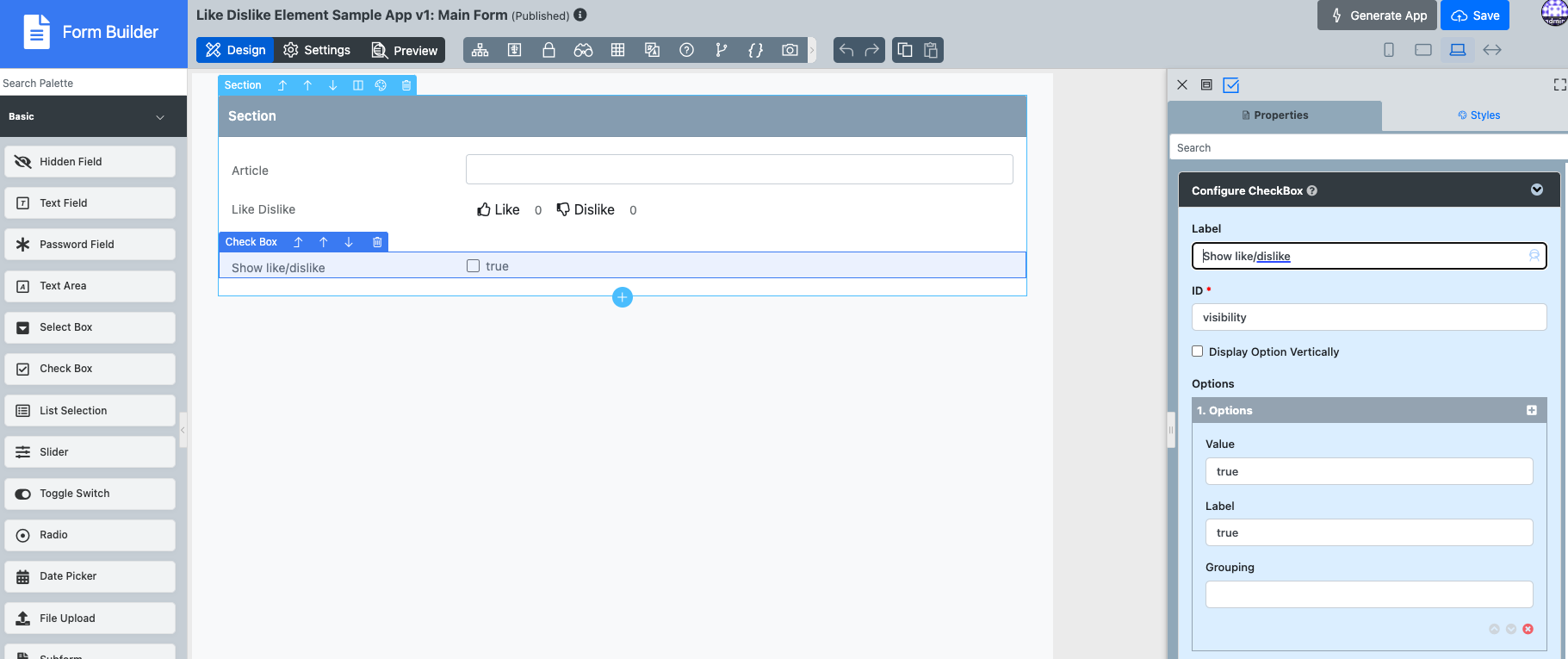This screenshot has height=659, width=1568.
Task: Click the branch diff toolbar icon
Action: 721,50
